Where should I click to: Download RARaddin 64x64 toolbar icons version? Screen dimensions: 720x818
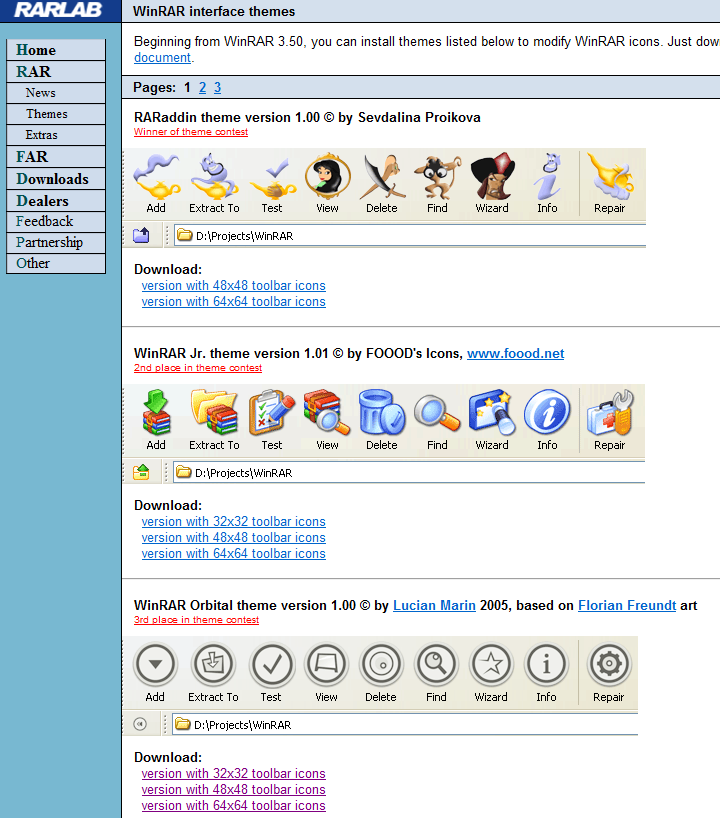pyautogui.click(x=234, y=302)
